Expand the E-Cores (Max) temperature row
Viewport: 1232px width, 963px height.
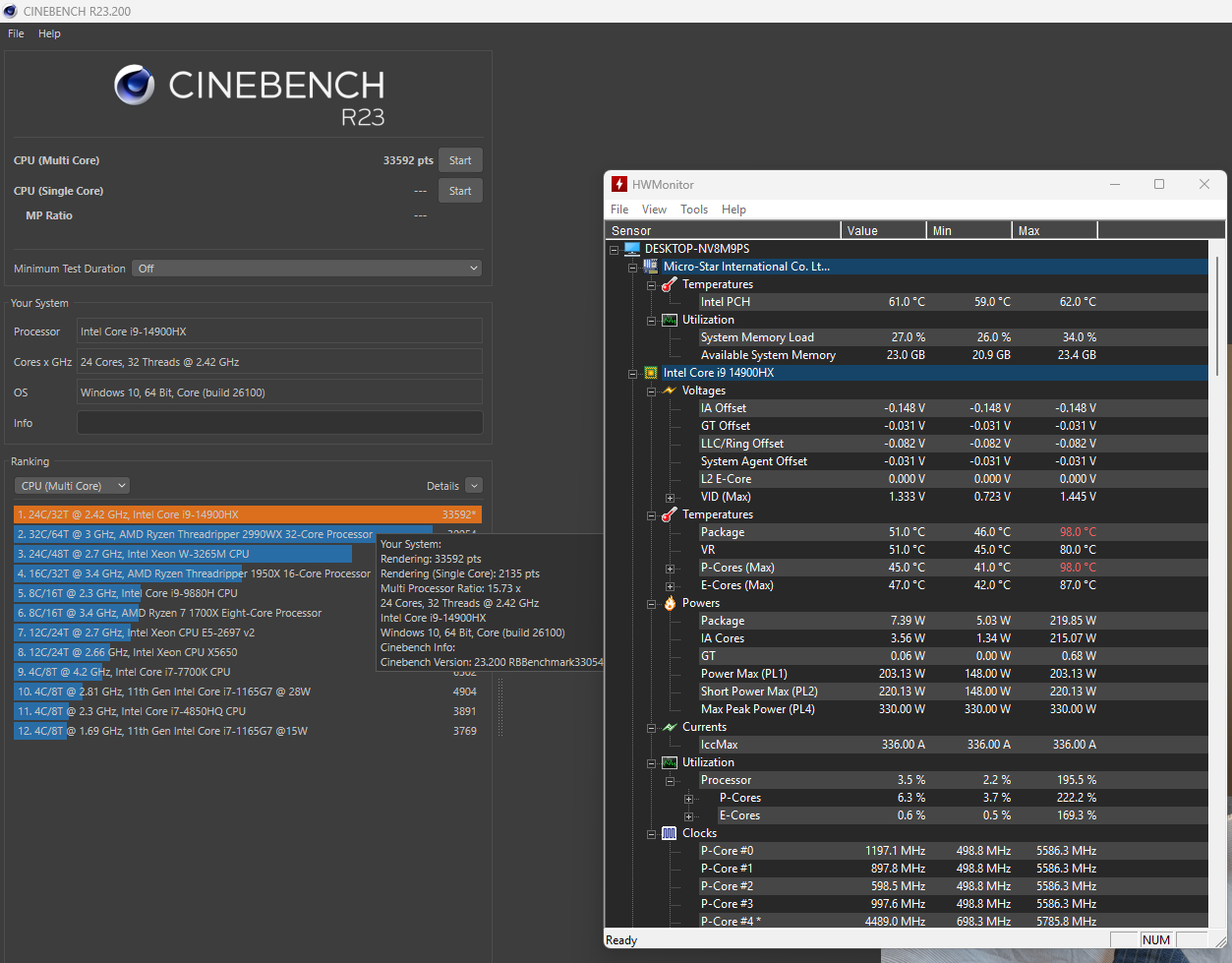click(x=671, y=586)
